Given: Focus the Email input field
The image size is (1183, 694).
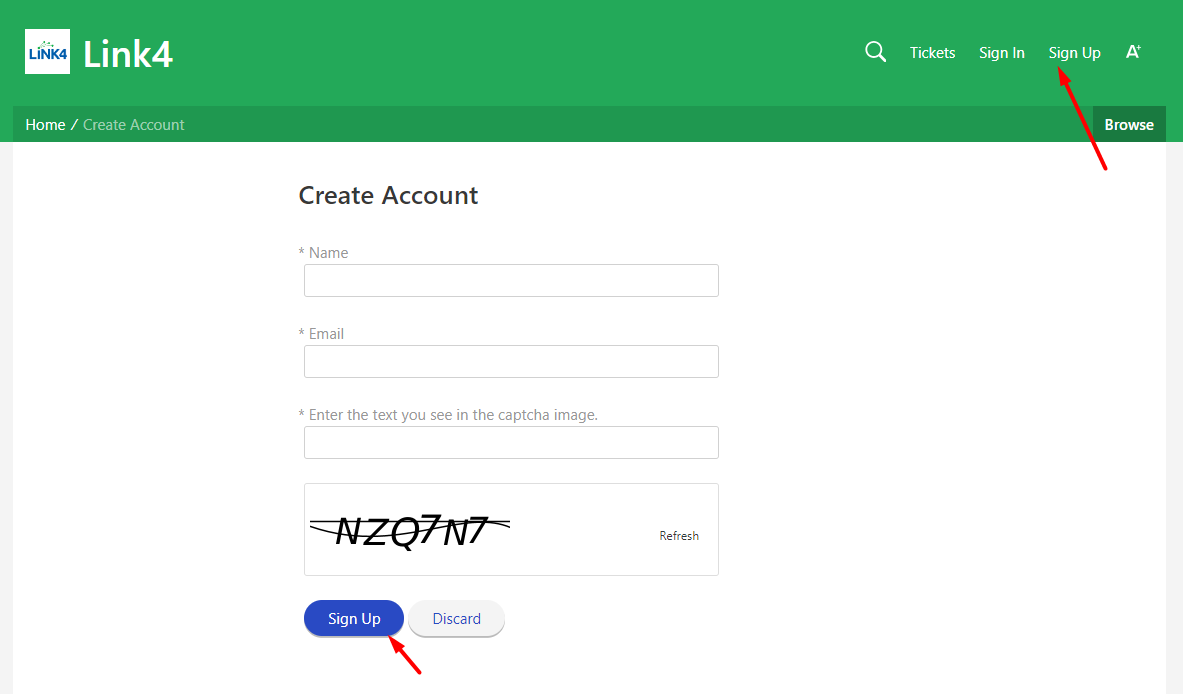Looking at the screenshot, I should click(x=511, y=362).
